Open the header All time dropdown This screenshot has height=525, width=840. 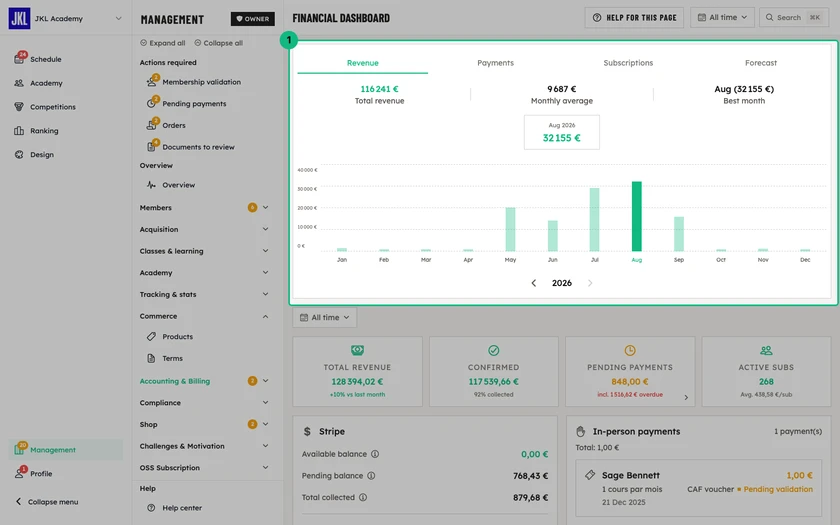point(722,18)
